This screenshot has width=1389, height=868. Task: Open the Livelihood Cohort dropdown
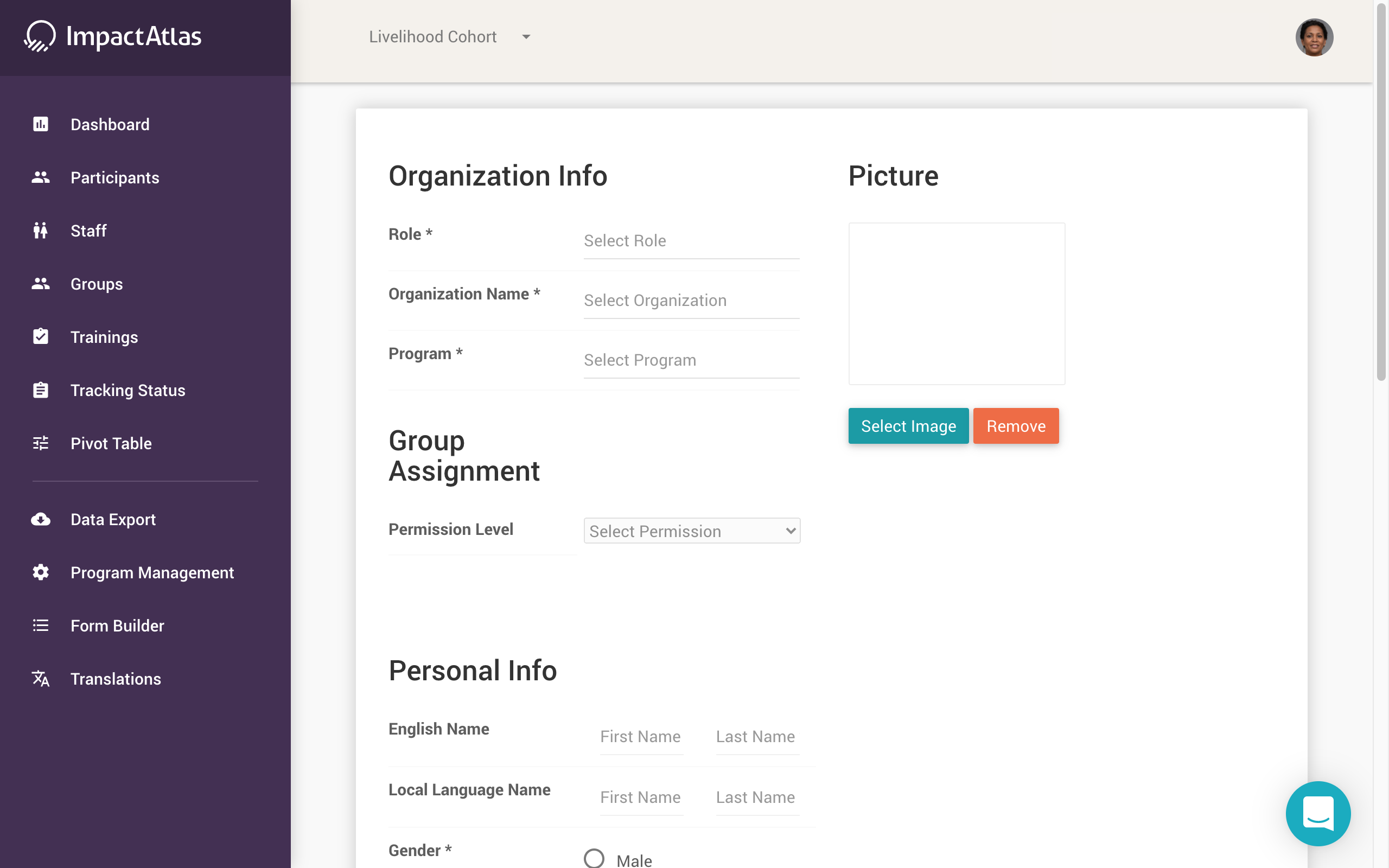click(449, 36)
